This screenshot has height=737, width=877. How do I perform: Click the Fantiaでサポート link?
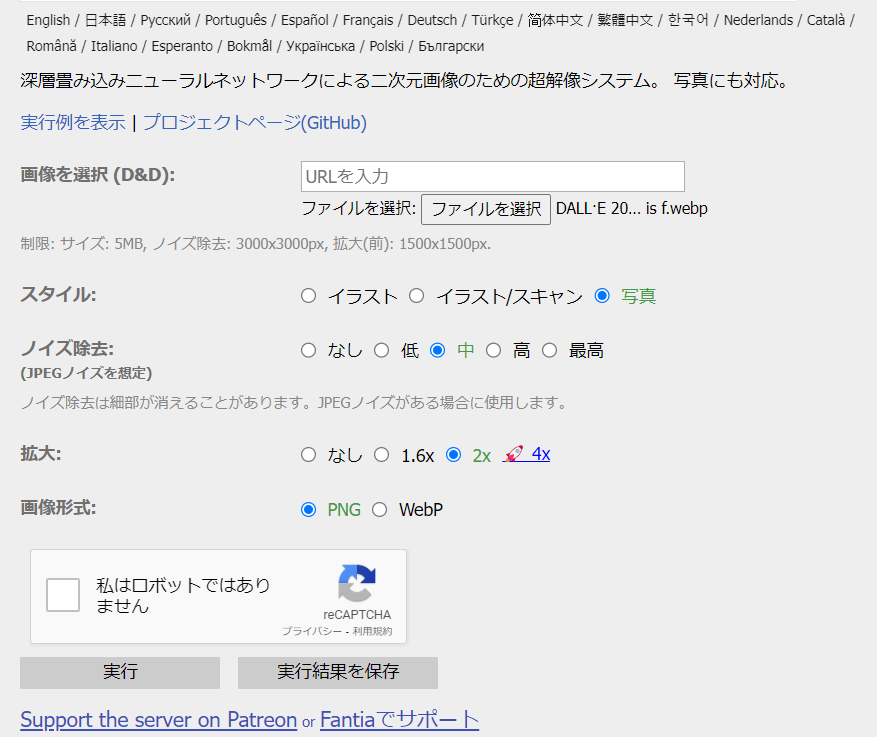(x=399, y=719)
